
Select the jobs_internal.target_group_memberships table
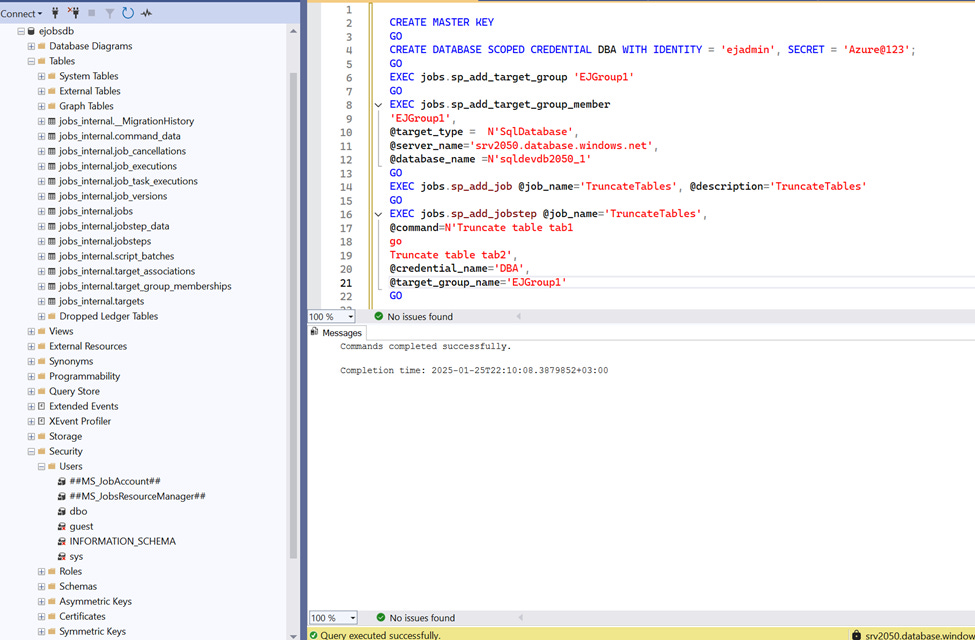(146, 286)
